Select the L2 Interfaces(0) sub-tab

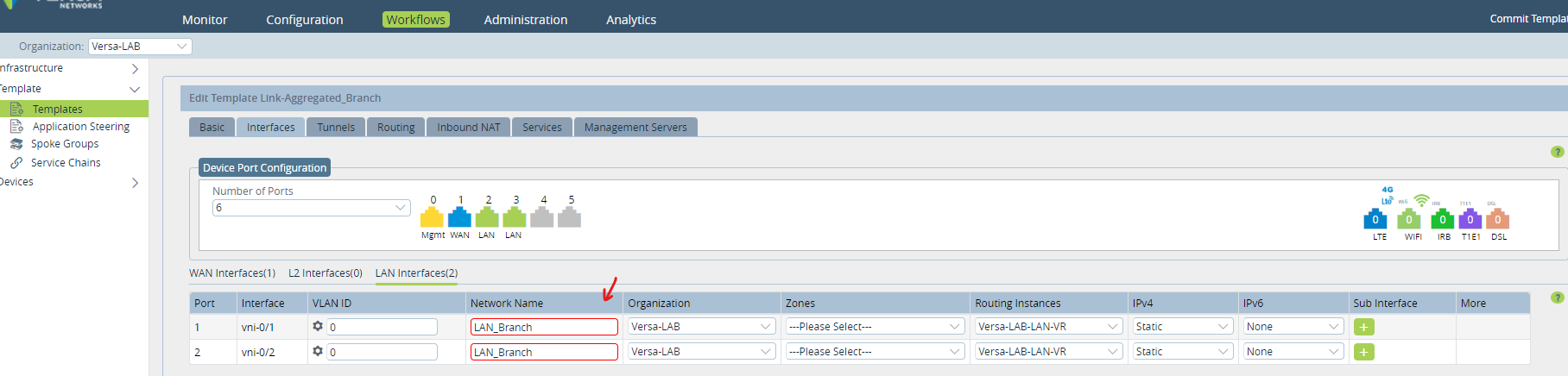coord(326,273)
